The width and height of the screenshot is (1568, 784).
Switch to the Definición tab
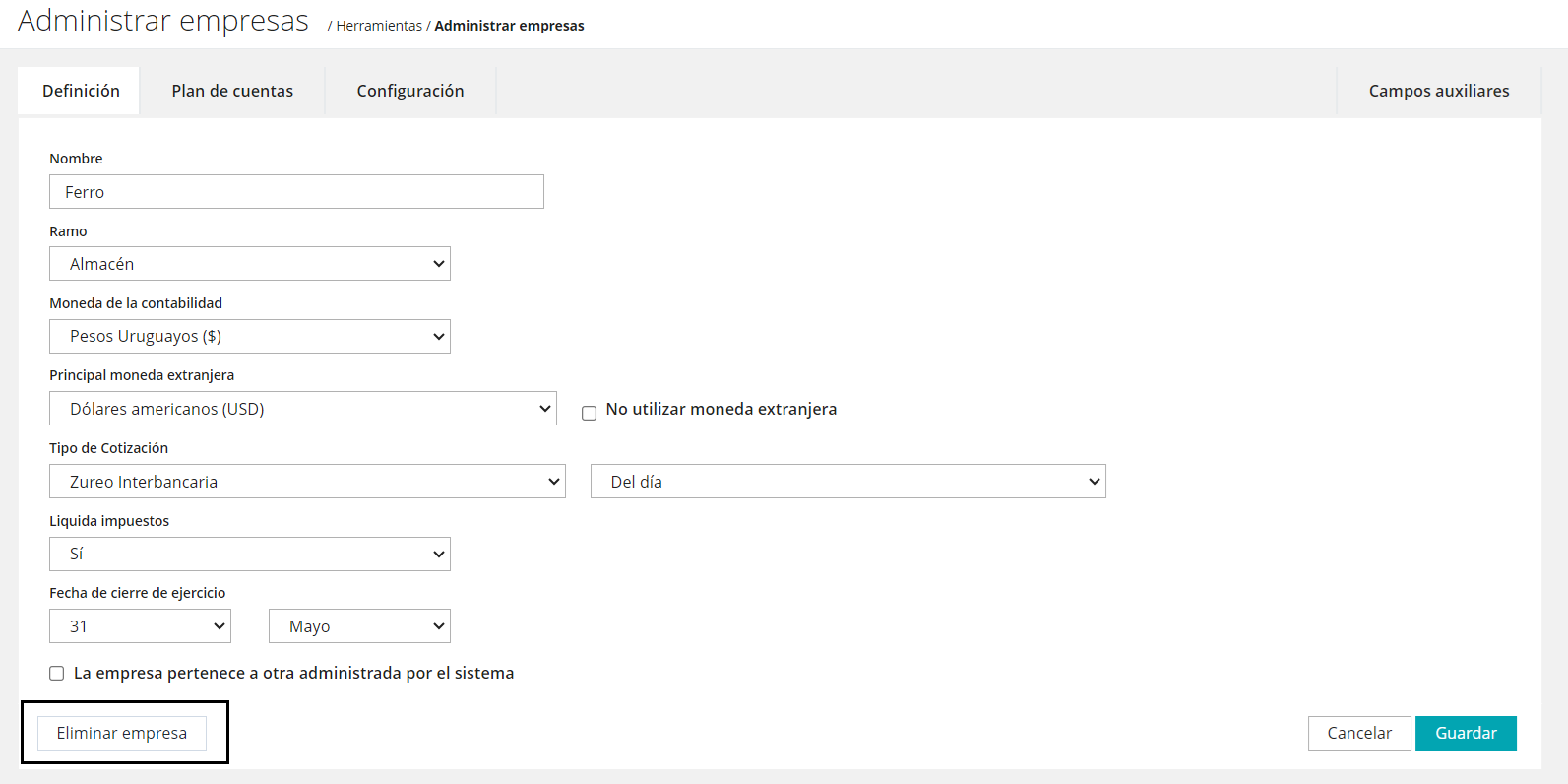[81, 91]
